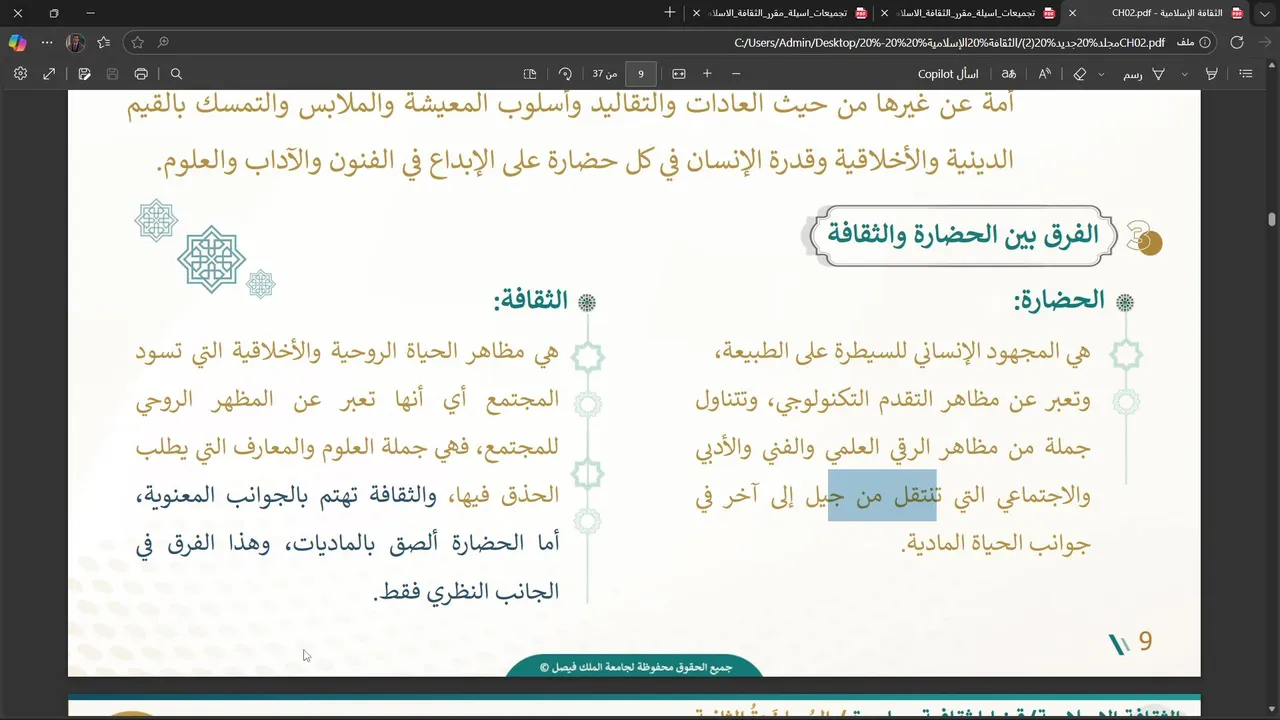Click the الحضارة: heading
The width and height of the screenshot is (1280, 720).
click(x=1060, y=299)
